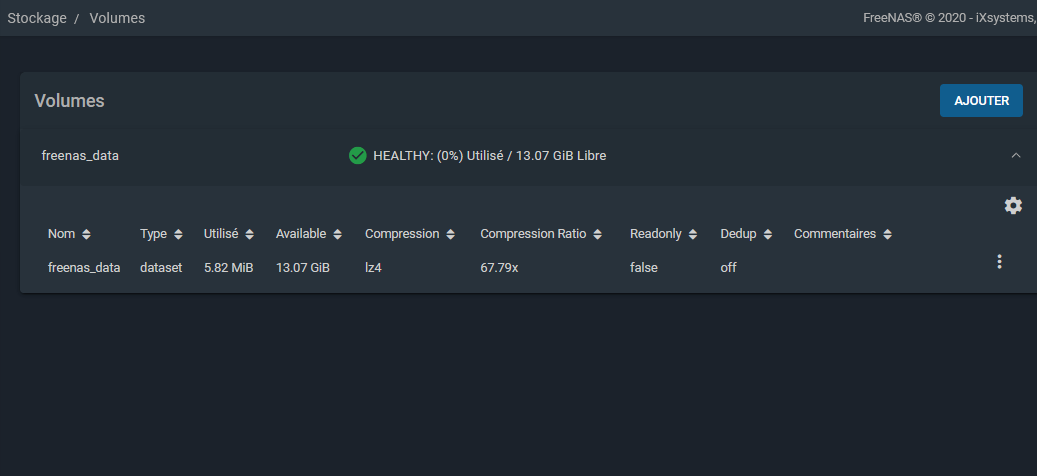Sort by Nom column arrows

click(x=86, y=235)
